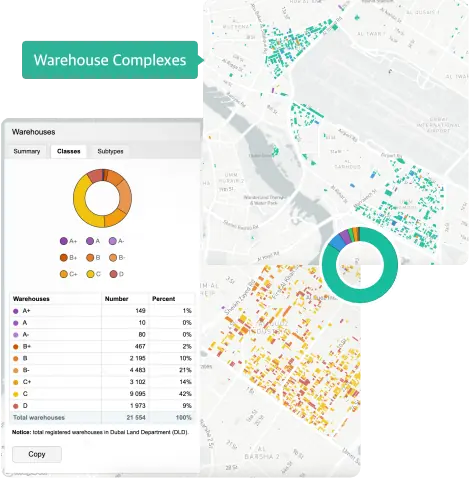Click the value 4 483 in table
The height and width of the screenshot is (478, 469).
click(x=138, y=370)
